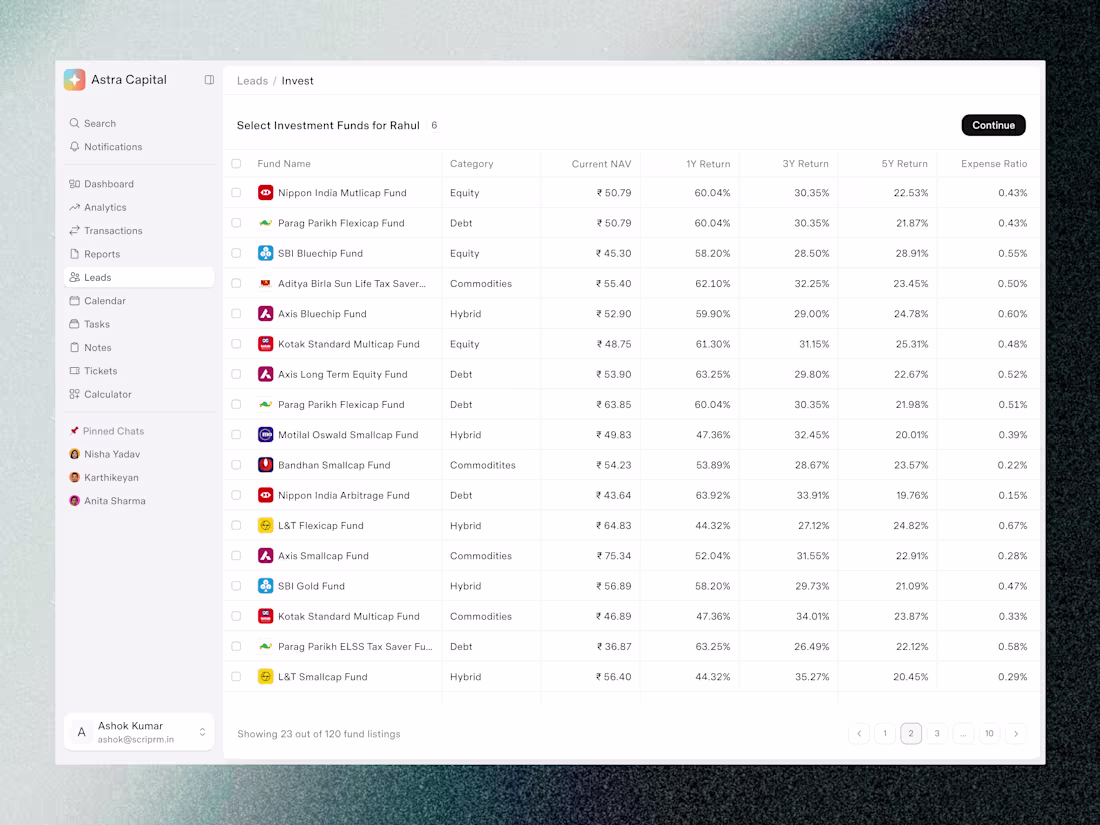Open Ashok Kumar's account menu
The width and height of the screenshot is (1100, 825).
pyautogui.click(x=138, y=732)
